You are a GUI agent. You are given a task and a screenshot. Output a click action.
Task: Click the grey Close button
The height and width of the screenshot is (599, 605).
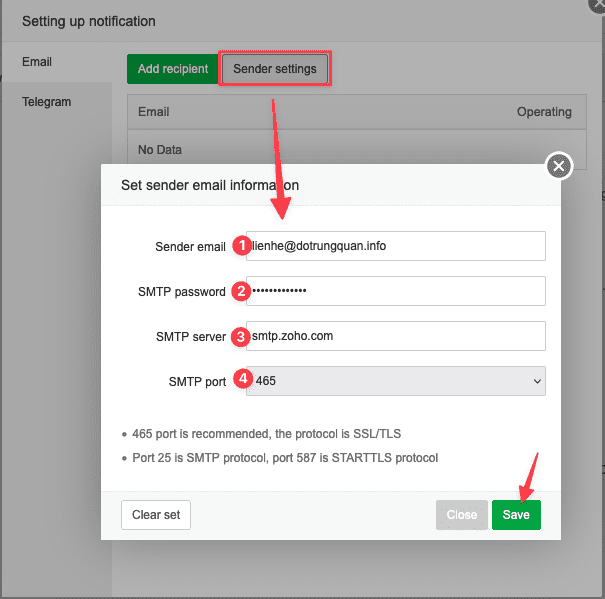pos(461,515)
